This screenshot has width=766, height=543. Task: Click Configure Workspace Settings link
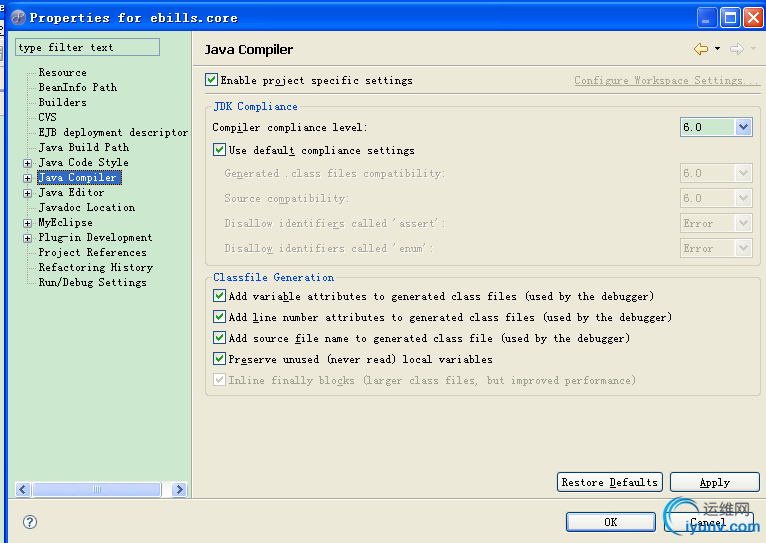667,80
